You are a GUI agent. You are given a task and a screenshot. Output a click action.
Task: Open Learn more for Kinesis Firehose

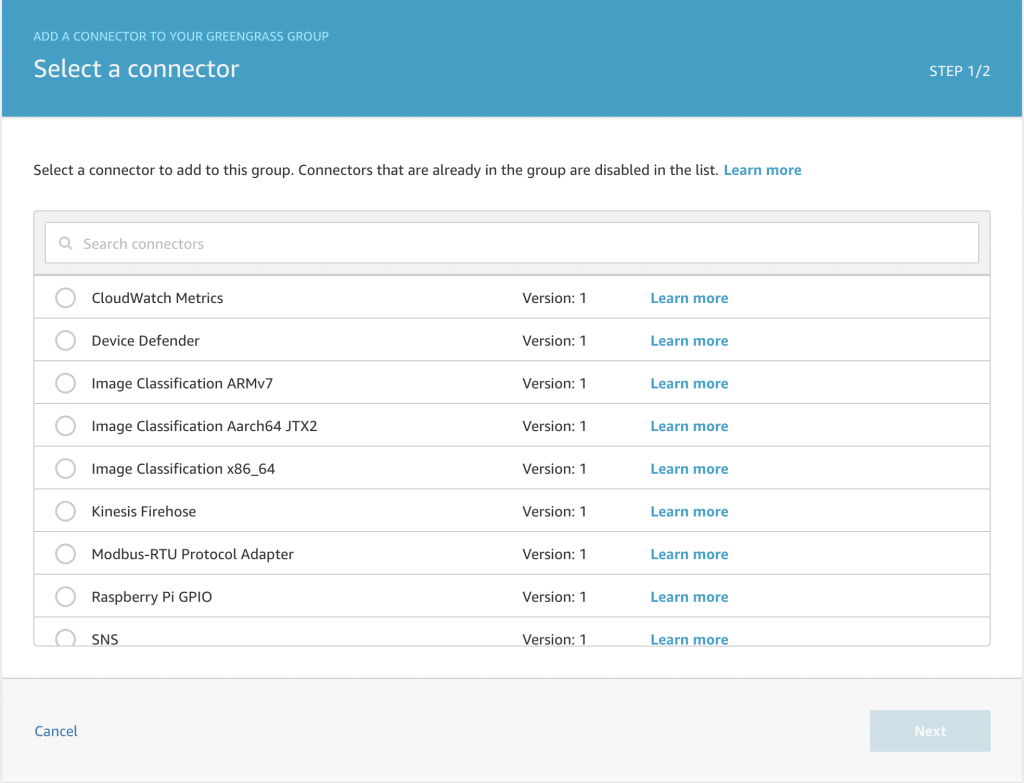[689, 511]
